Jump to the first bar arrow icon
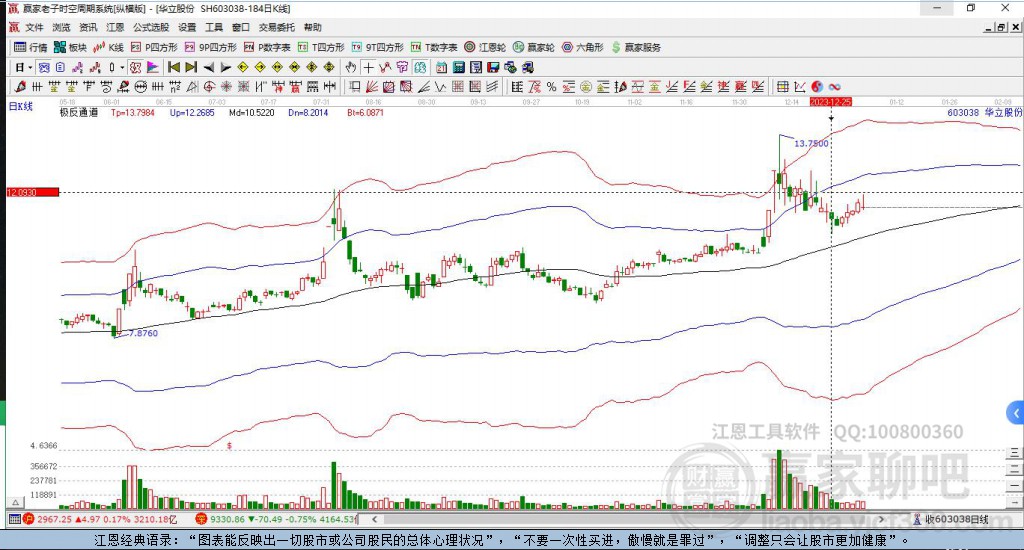 (174, 67)
